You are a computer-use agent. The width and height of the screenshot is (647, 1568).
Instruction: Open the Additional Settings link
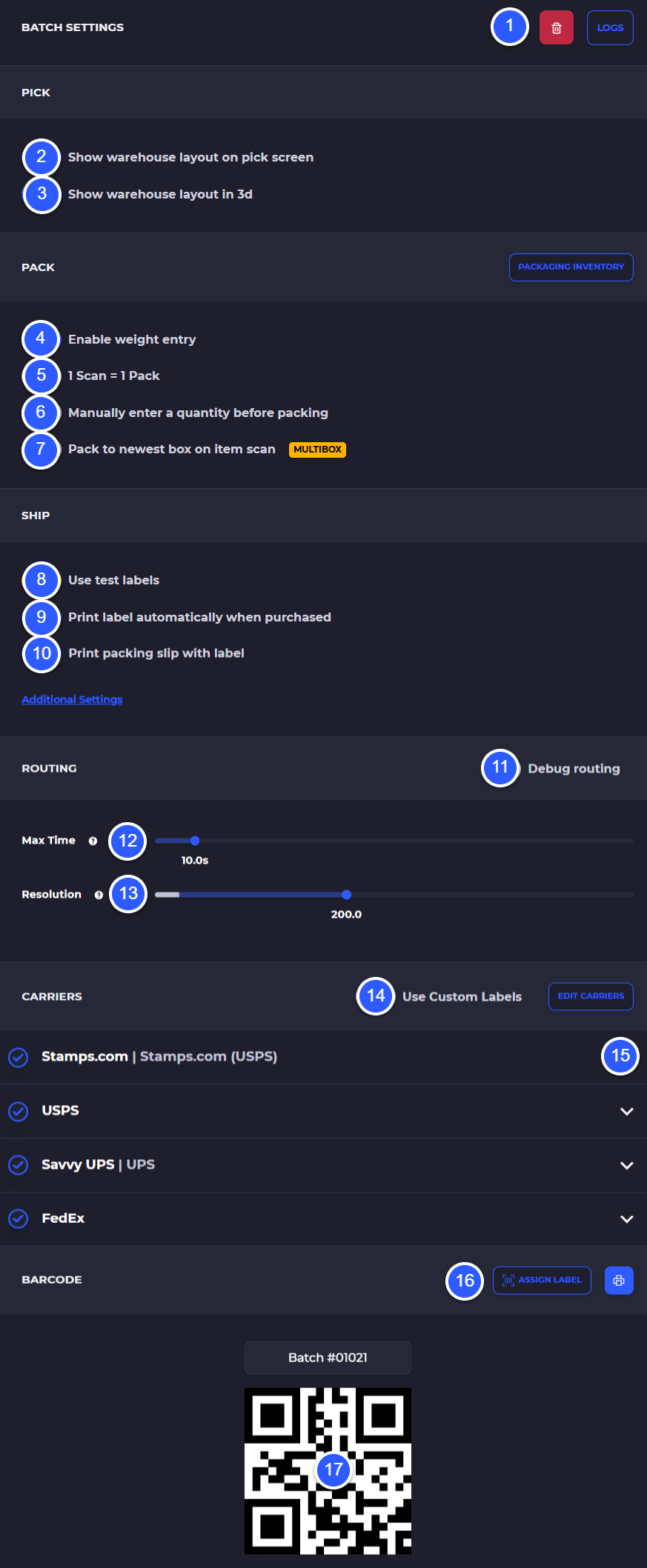pyautogui.click(x=72, y=699)
